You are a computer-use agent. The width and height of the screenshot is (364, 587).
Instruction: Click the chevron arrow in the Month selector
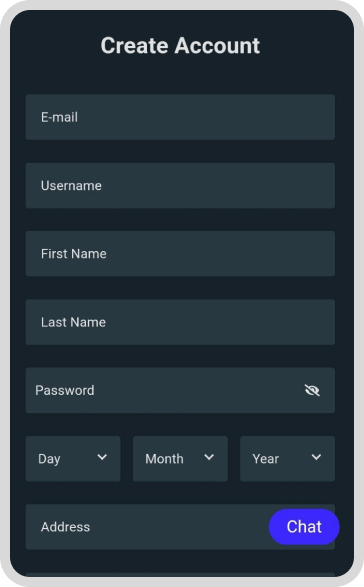pyautogui.click(x=209, y=457)
